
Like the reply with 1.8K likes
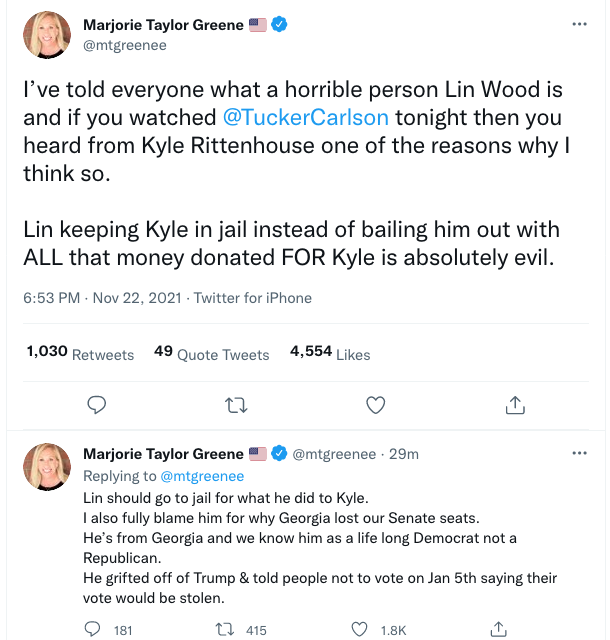[x=360, y=630]
